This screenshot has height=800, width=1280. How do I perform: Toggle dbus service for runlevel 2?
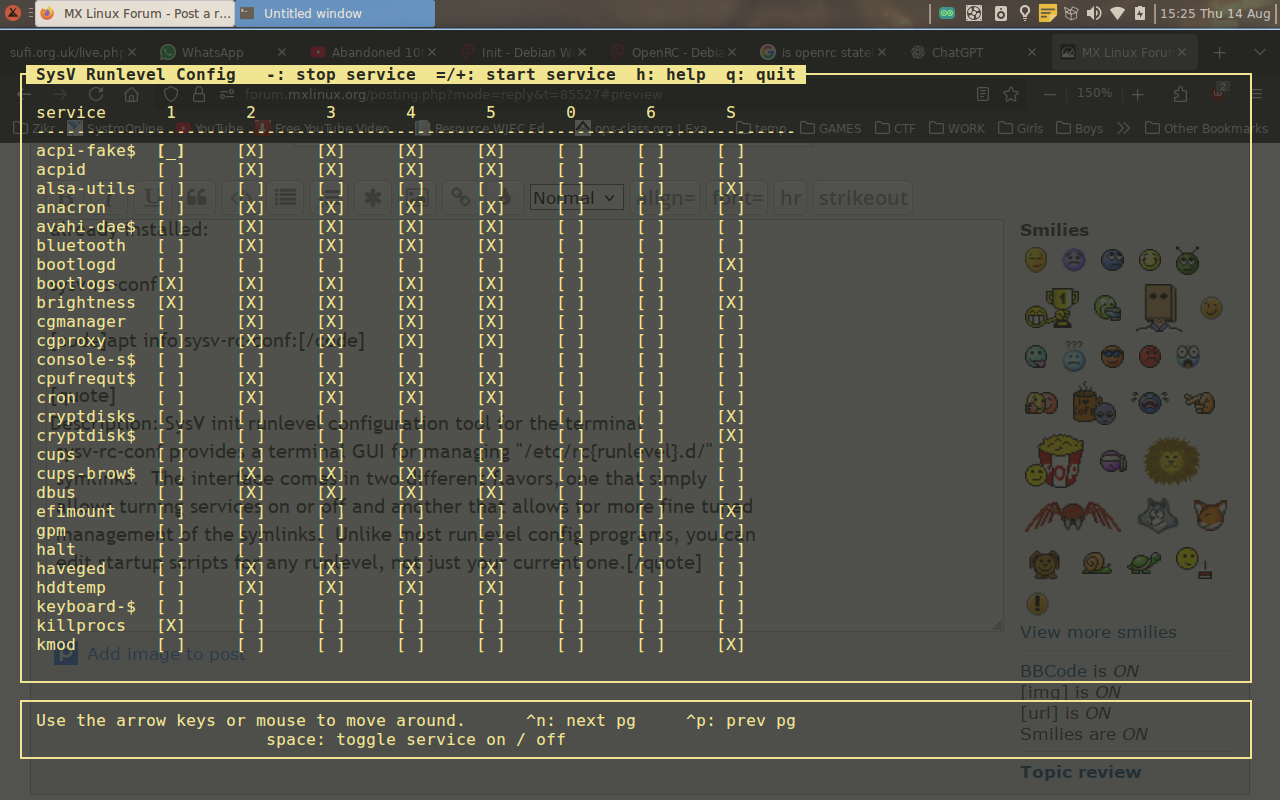tap(251, 492)
